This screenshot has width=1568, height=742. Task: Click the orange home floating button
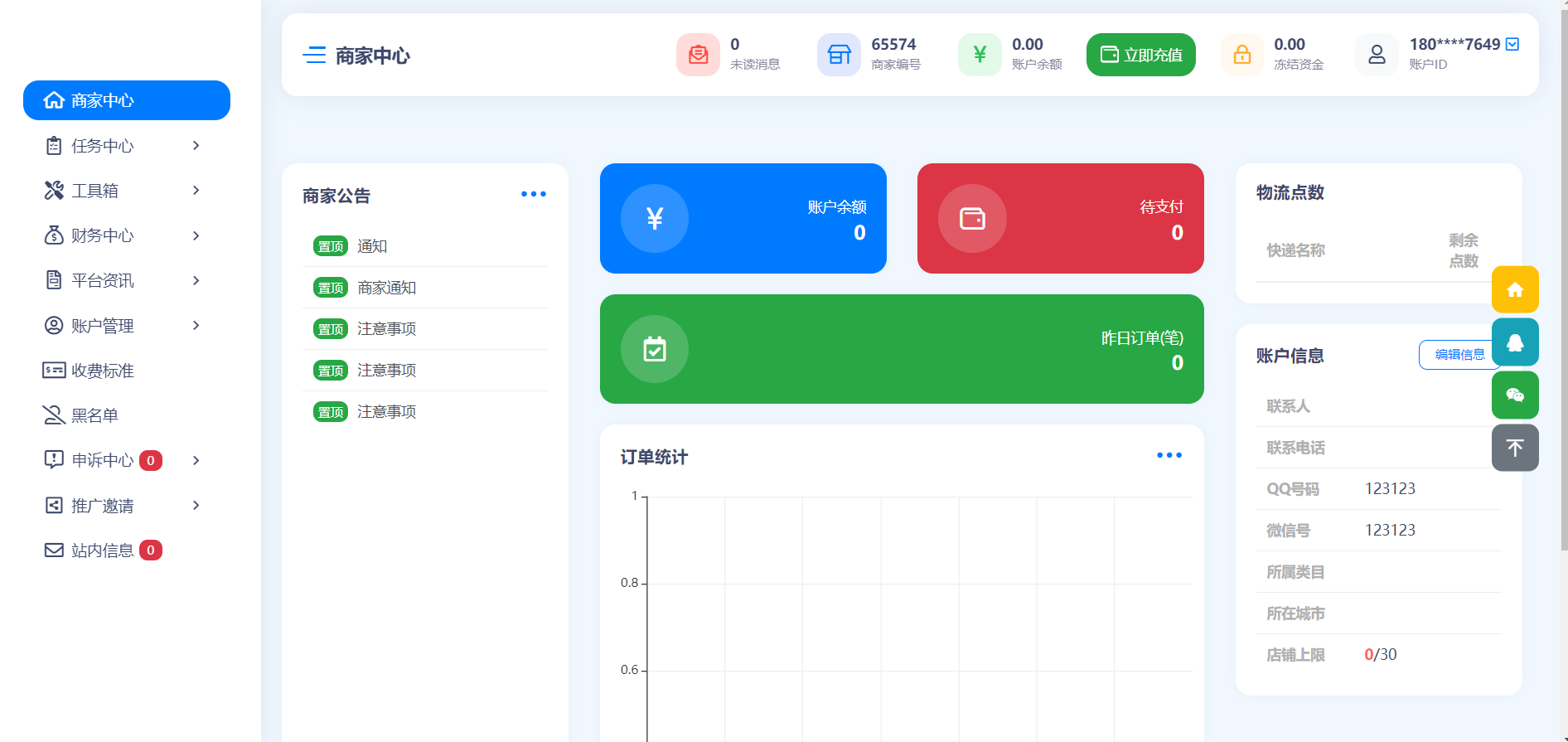[x=1515, y=289]
